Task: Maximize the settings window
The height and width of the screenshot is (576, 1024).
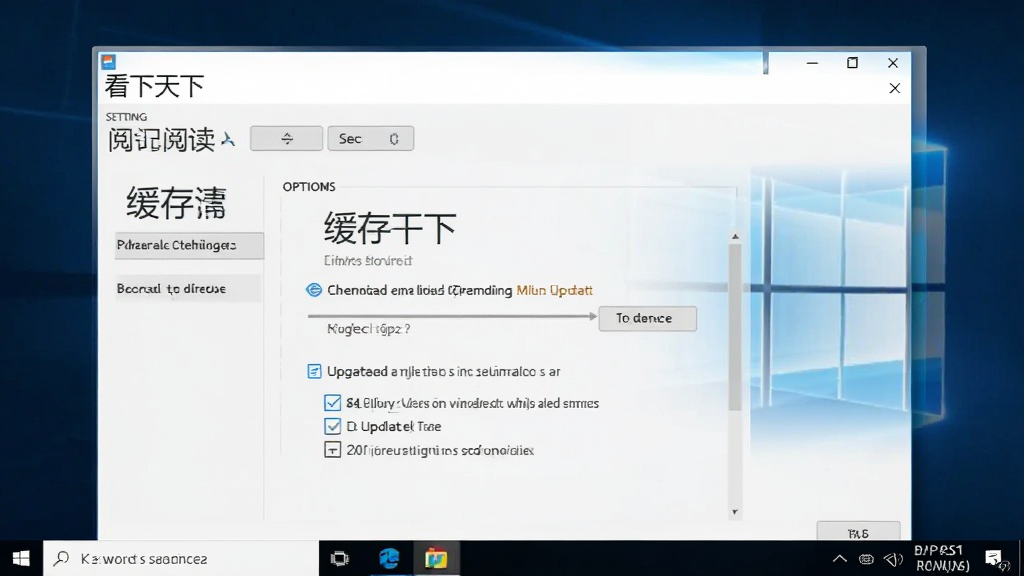Action: [x=852, y=63]
